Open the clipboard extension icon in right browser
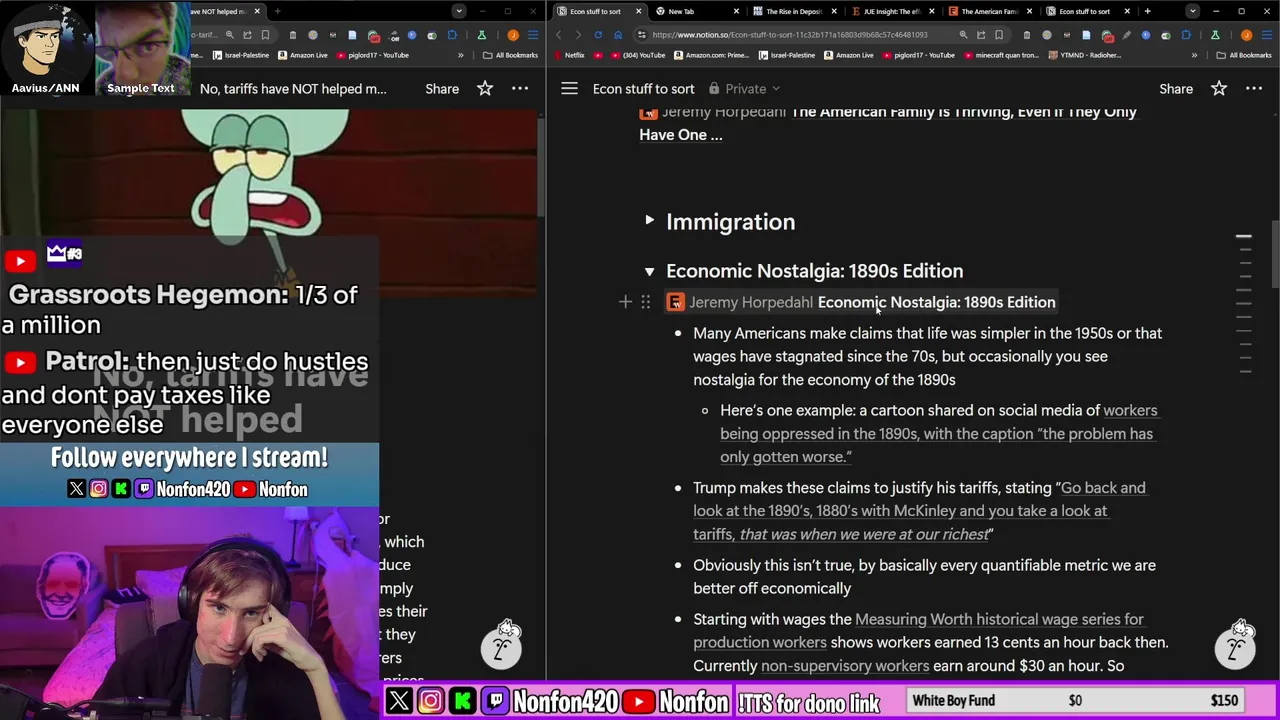Screen dimensions: 1280x720 1027,35
